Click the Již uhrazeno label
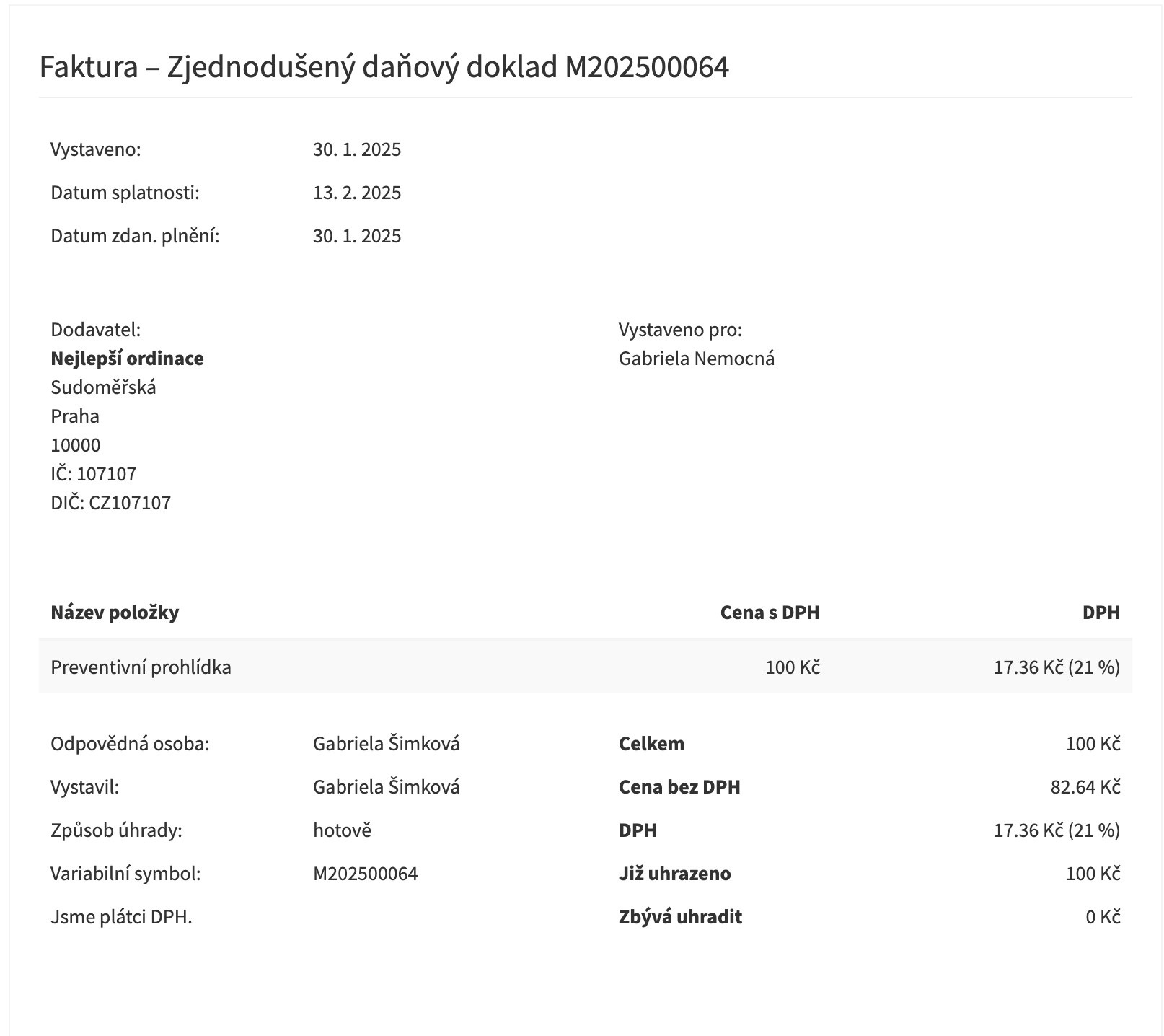 tap(674, 874)
